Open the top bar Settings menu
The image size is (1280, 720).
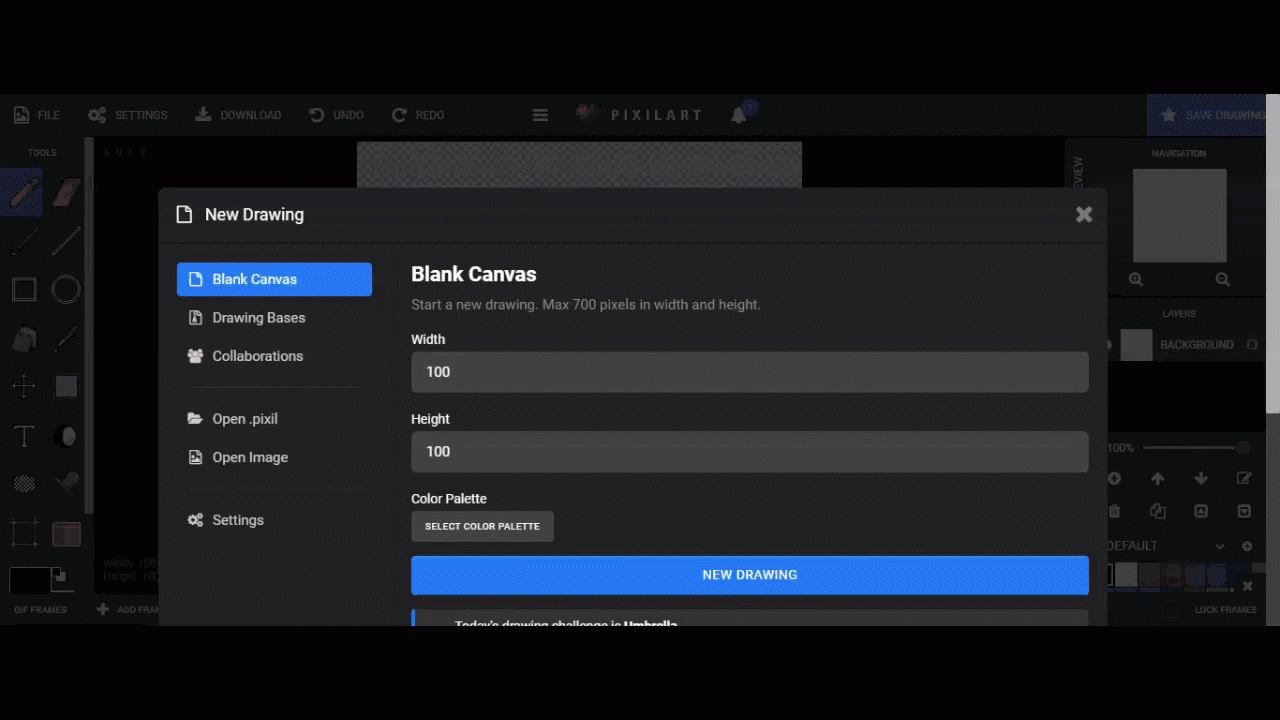pos(128,115)
